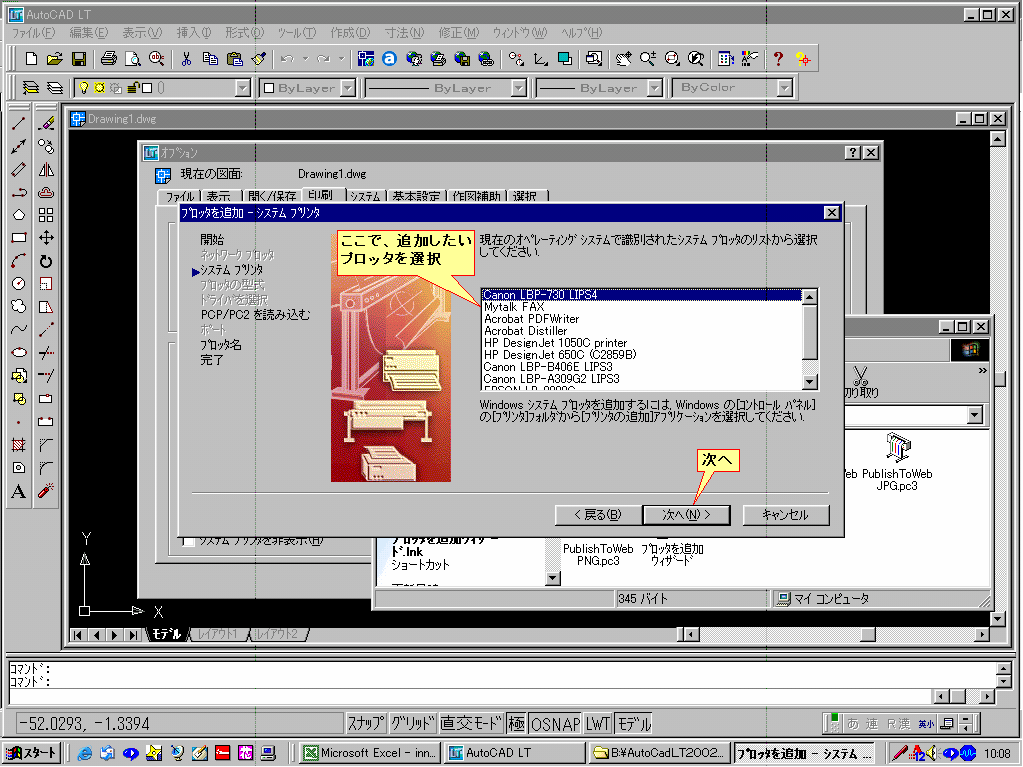
Task: Click the ? help button of Options dialog
Action: point(853,153)
